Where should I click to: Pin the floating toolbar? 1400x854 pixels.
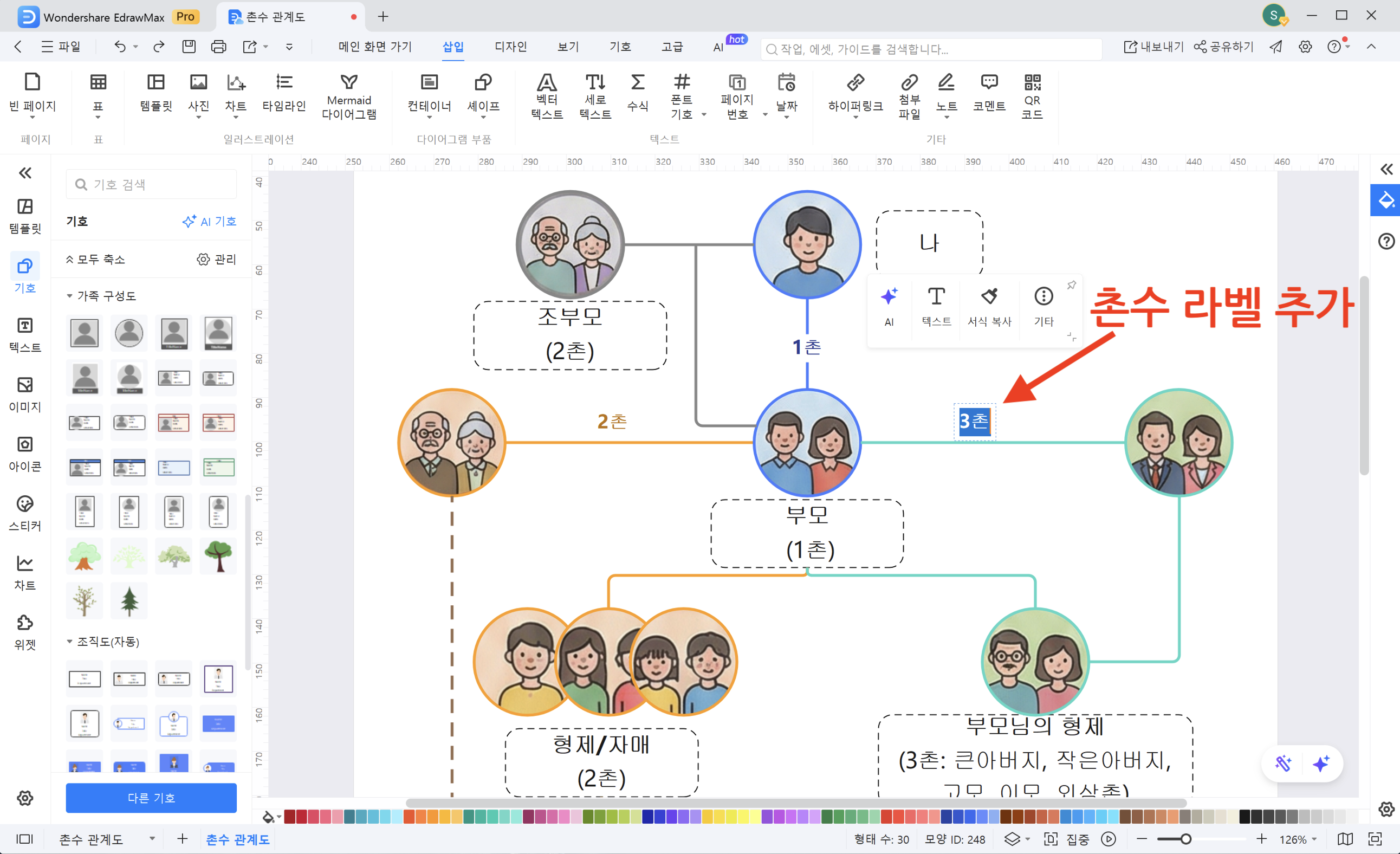(1071, 285)
